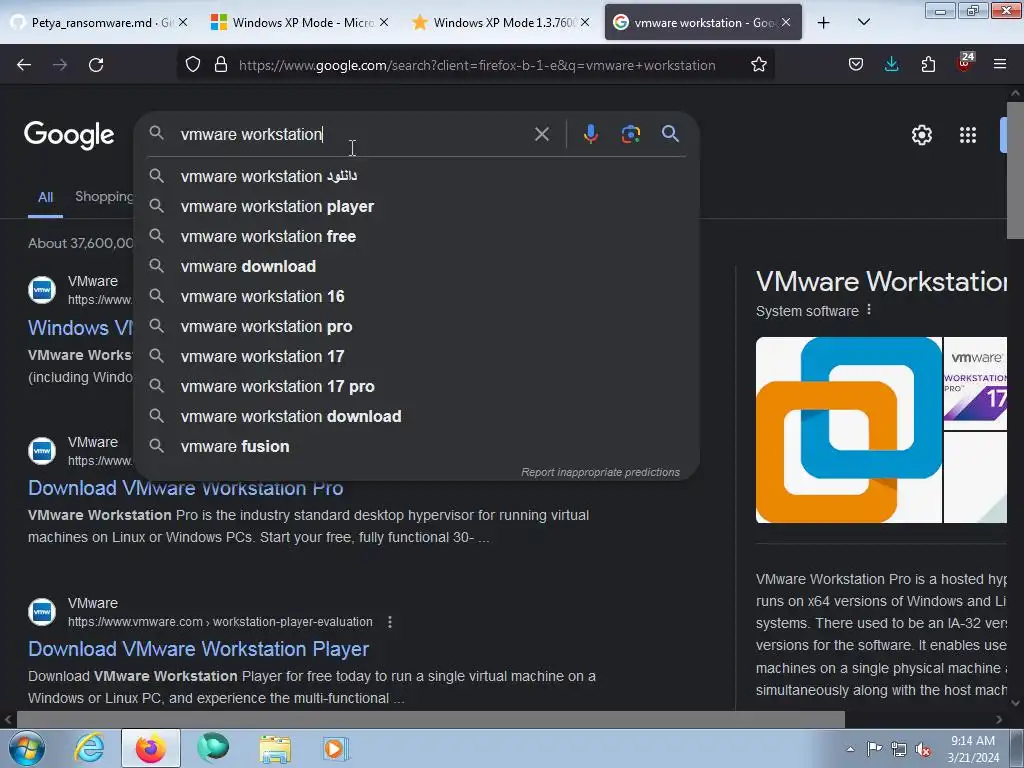Start voice search with the microphone icon
1024x768 pixels.
click(590, 134)
